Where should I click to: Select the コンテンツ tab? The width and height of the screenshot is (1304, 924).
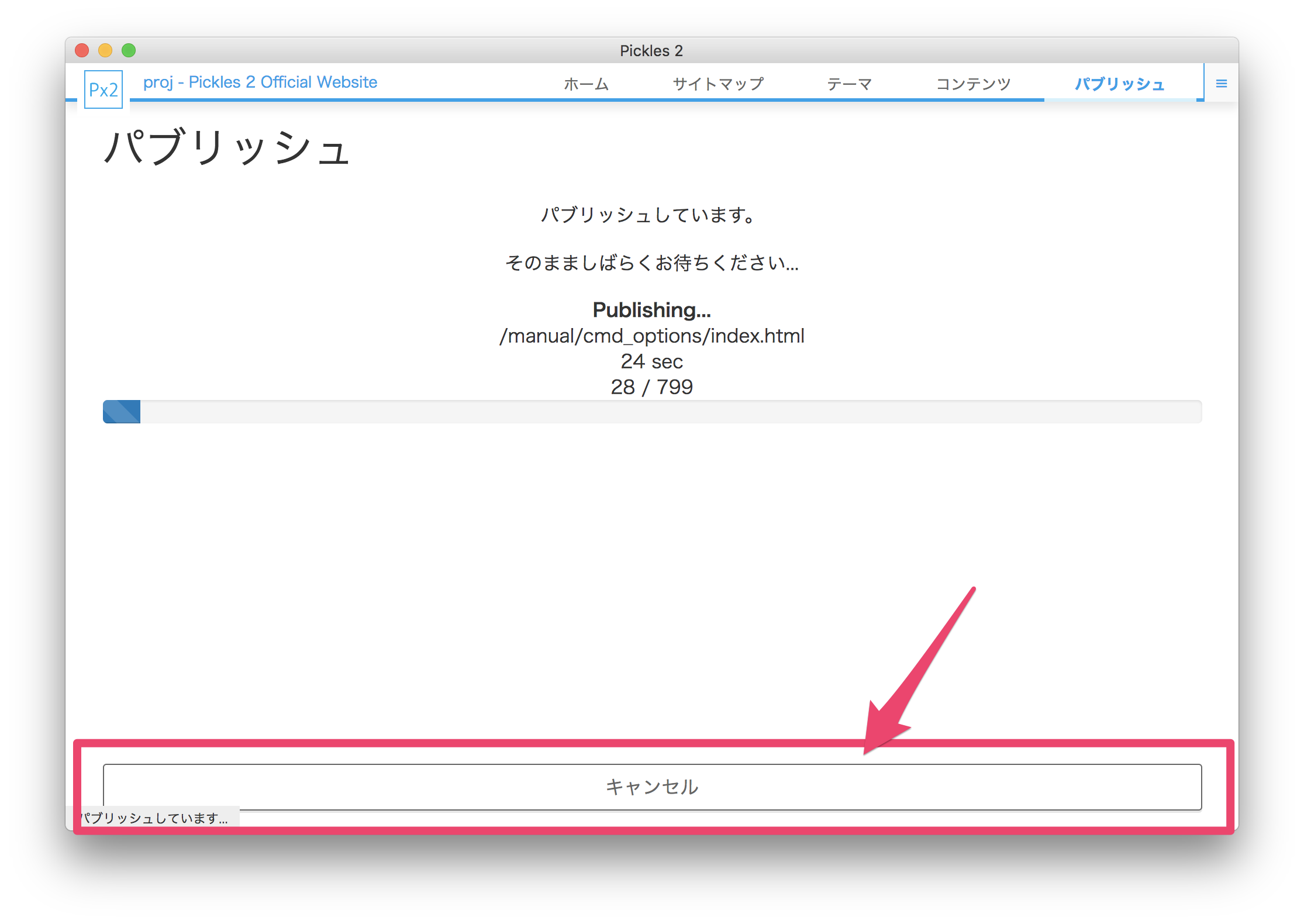point(973,84)
